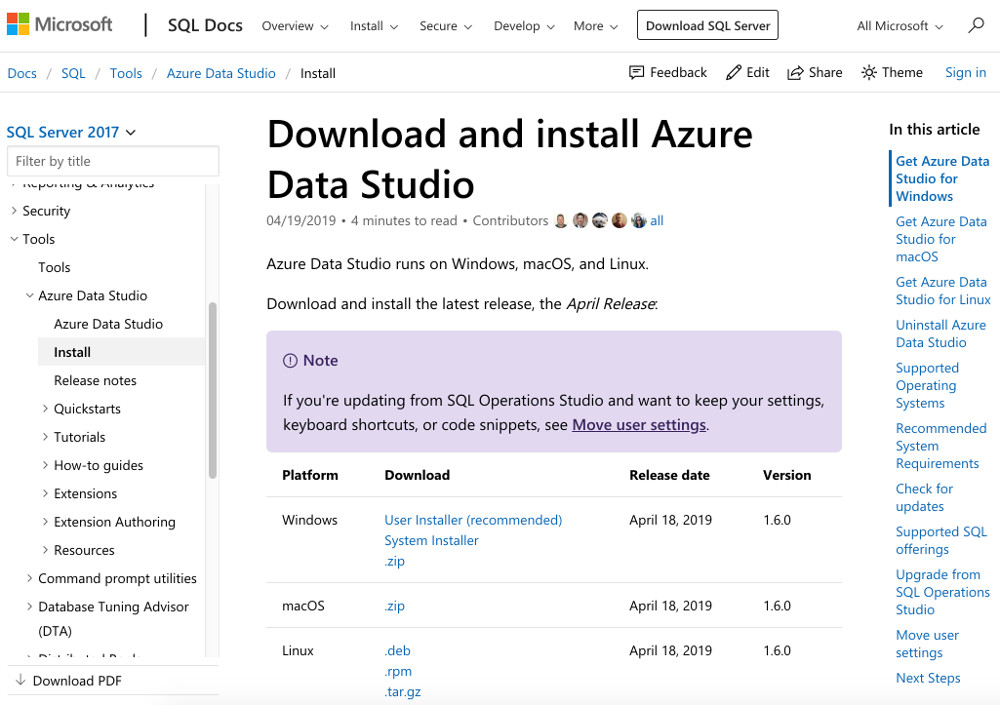Expand the Security tree node

14,211
